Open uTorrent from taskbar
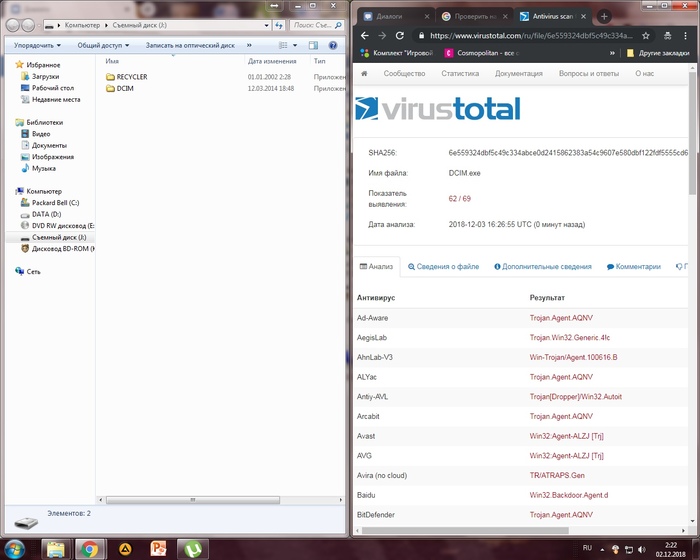 (192, 549)
